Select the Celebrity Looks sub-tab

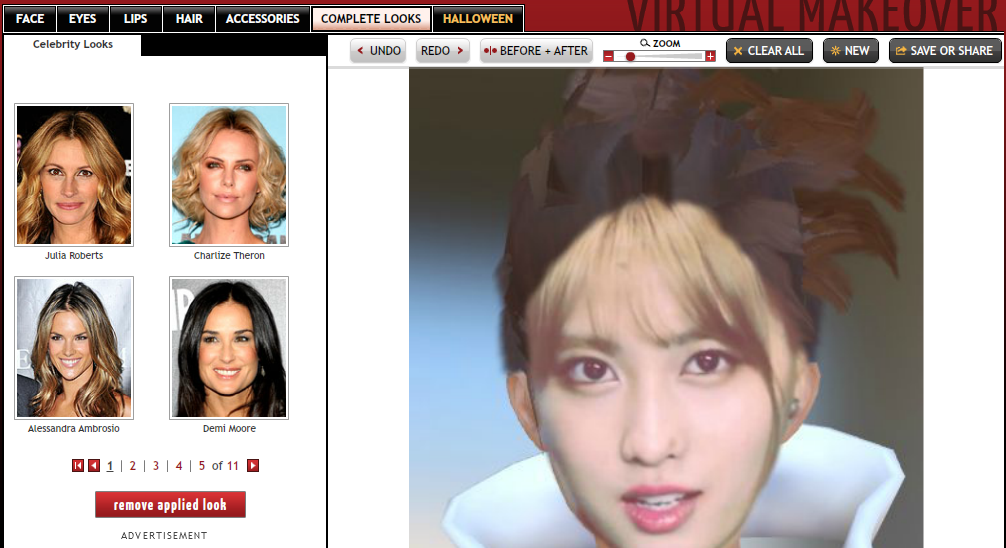point(72,44)
